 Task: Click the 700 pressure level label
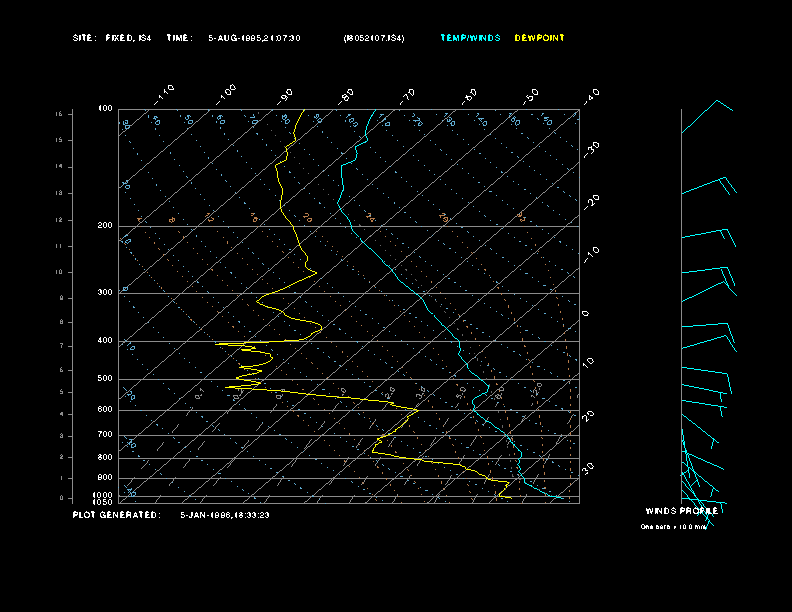[x=105, y=435]
